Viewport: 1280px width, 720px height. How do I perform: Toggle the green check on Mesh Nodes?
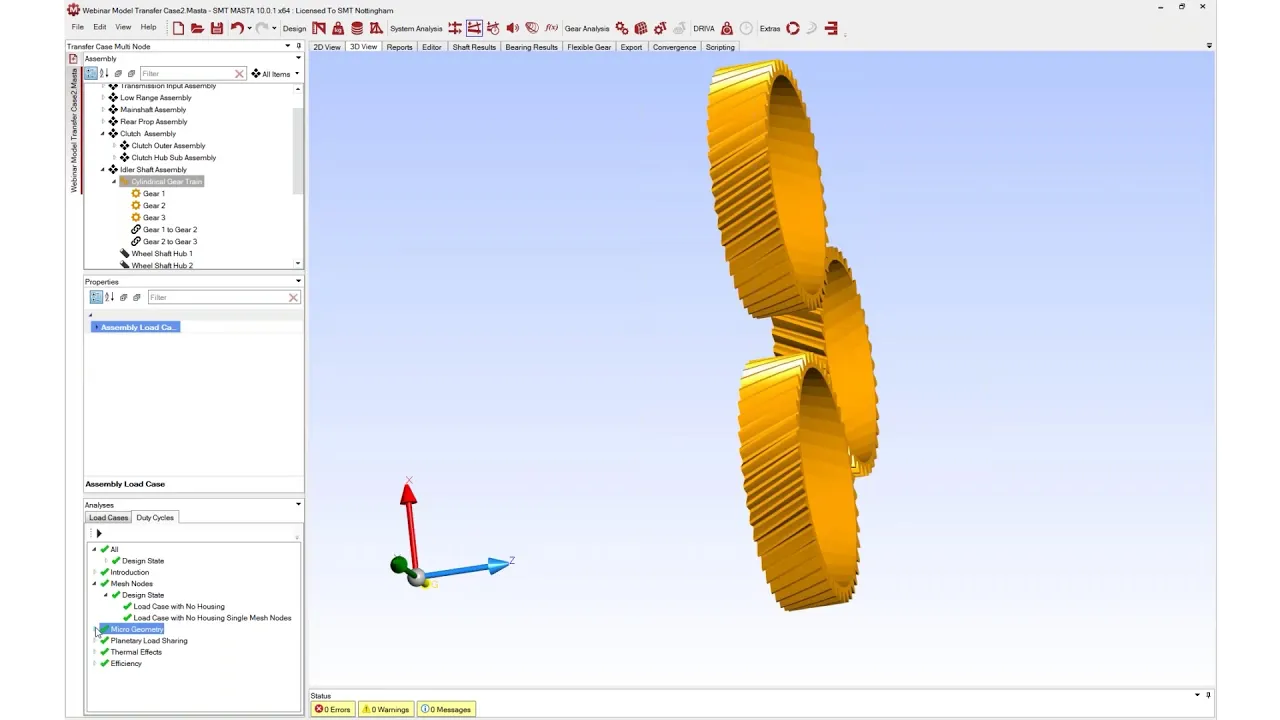[104, 583]
